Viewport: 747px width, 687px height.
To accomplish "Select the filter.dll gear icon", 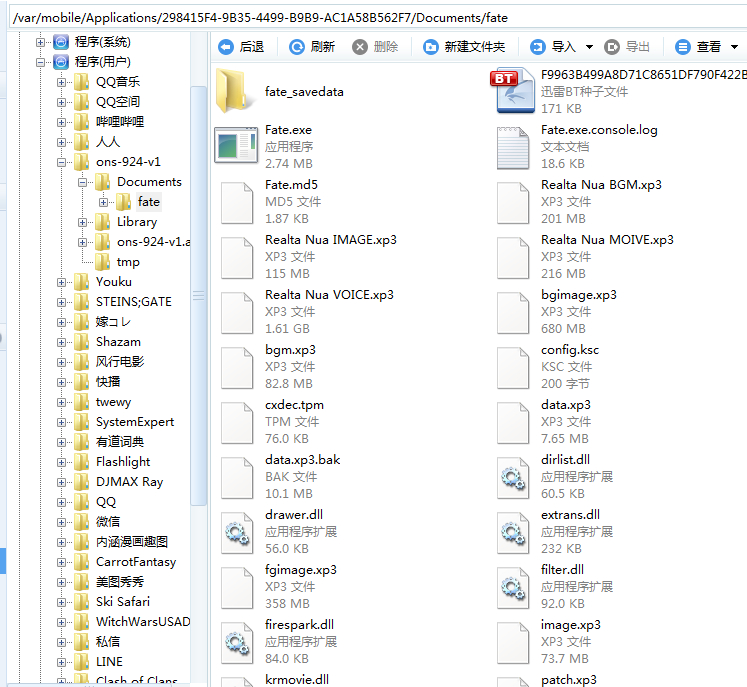I will pyautogui.click(x=513, y=588).
